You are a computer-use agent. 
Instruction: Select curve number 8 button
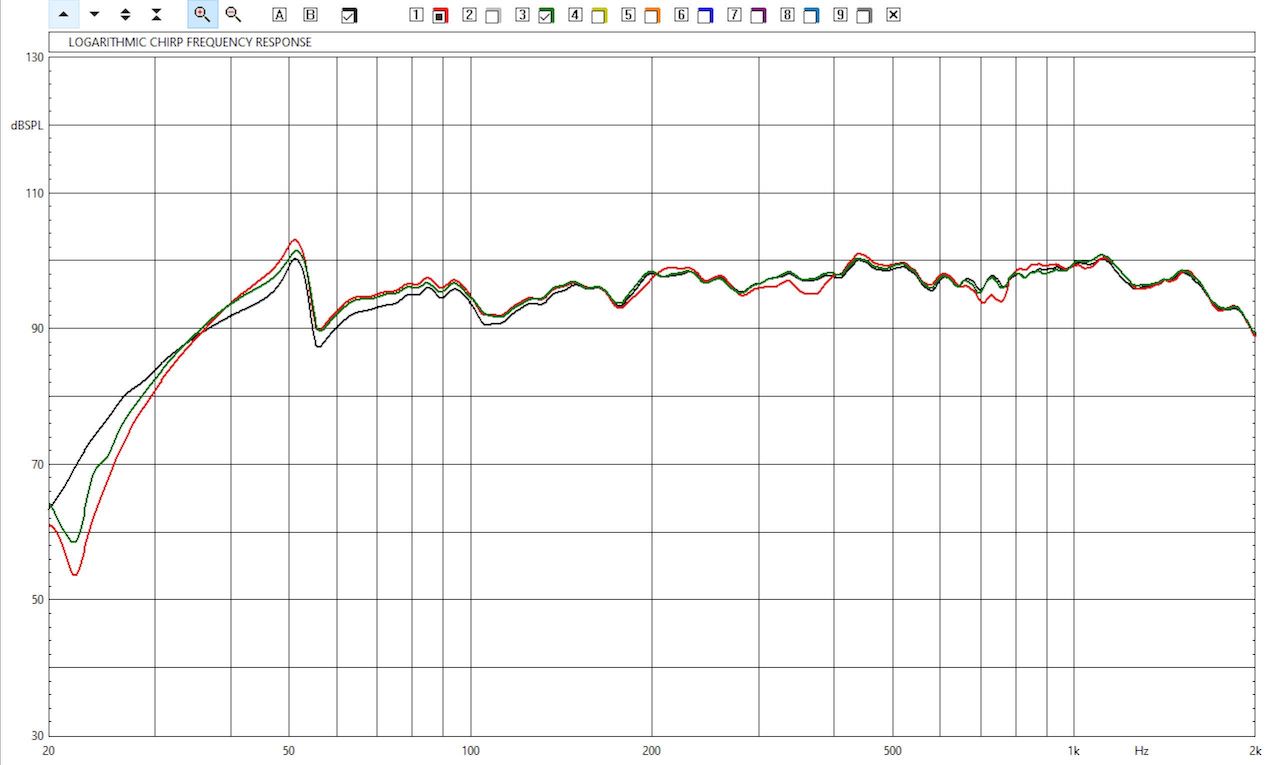coord(787,15)
